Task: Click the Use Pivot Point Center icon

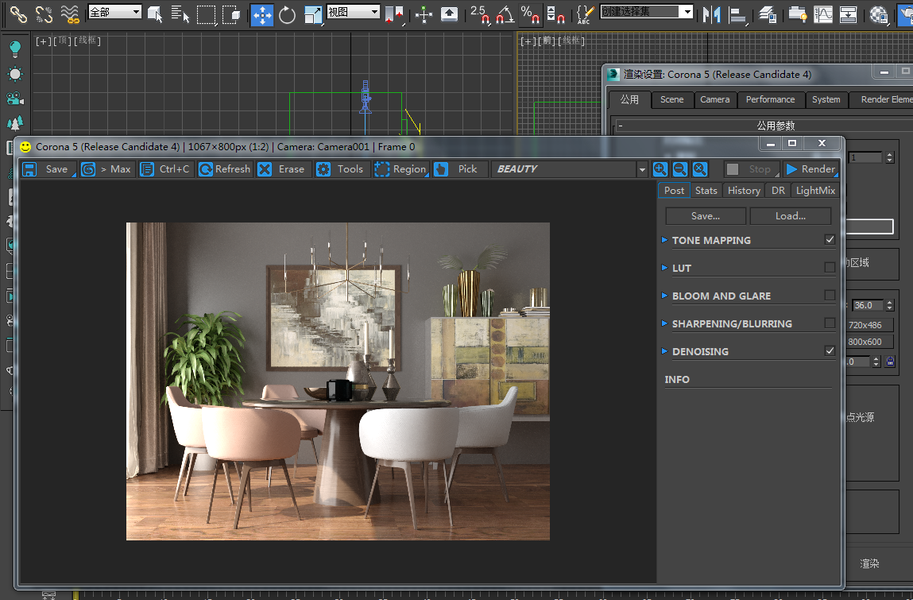Action: [x=395, y=14]
